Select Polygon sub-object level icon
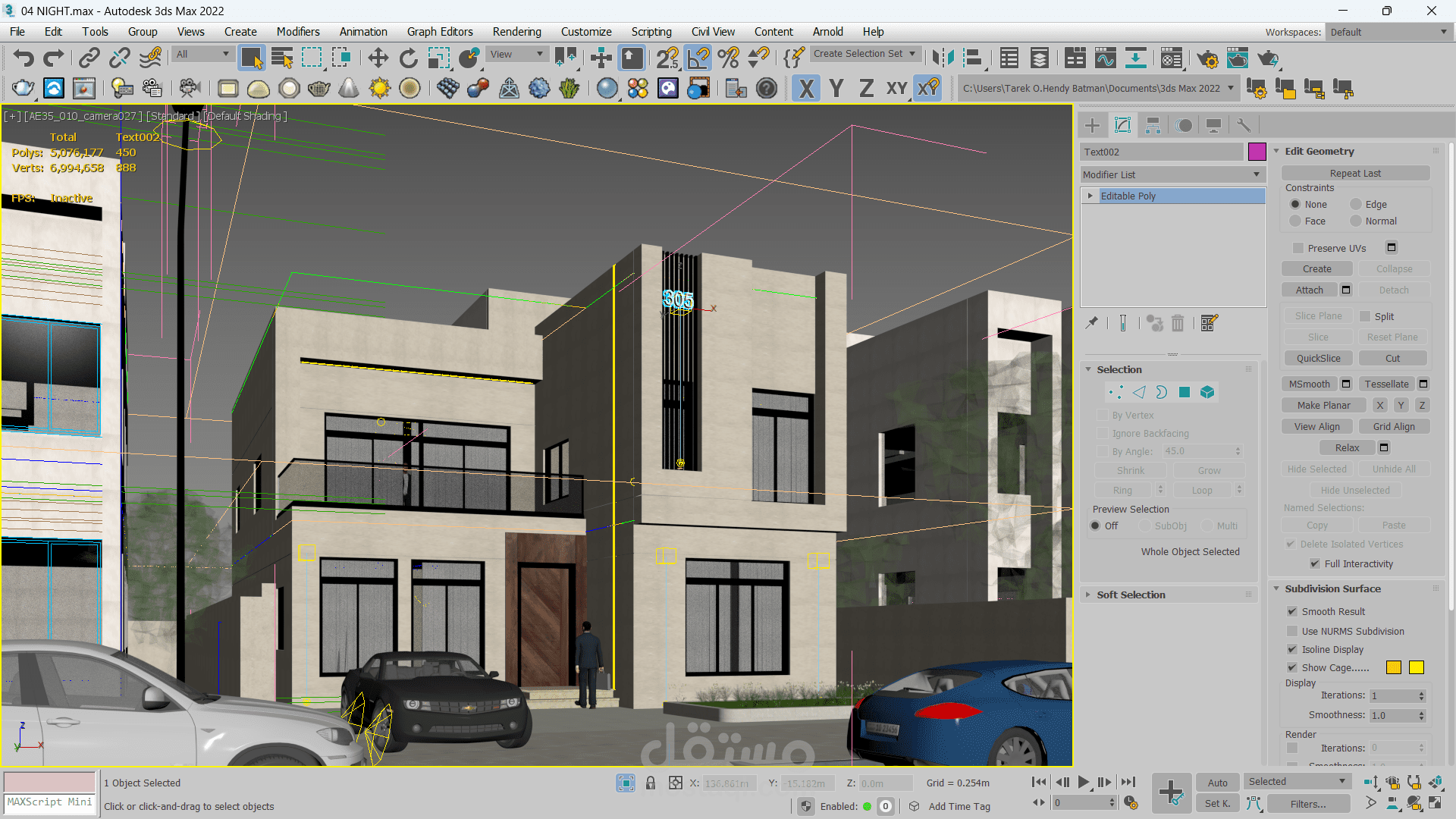This screenshot has width=1456, height=819. click(x=1185, y=392)
